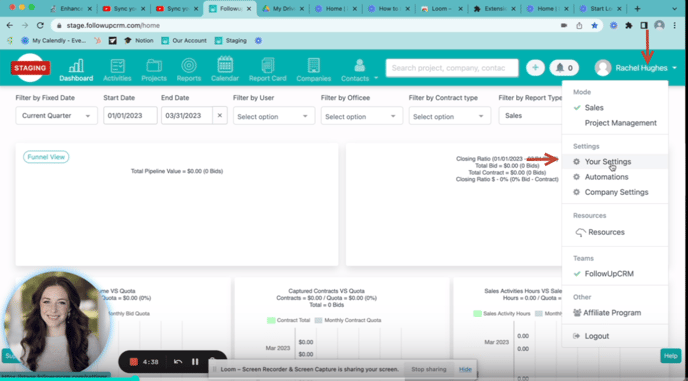688x381 pixels.
Task: Open Filter by Officee dropdown
Action: pos(362,116)
